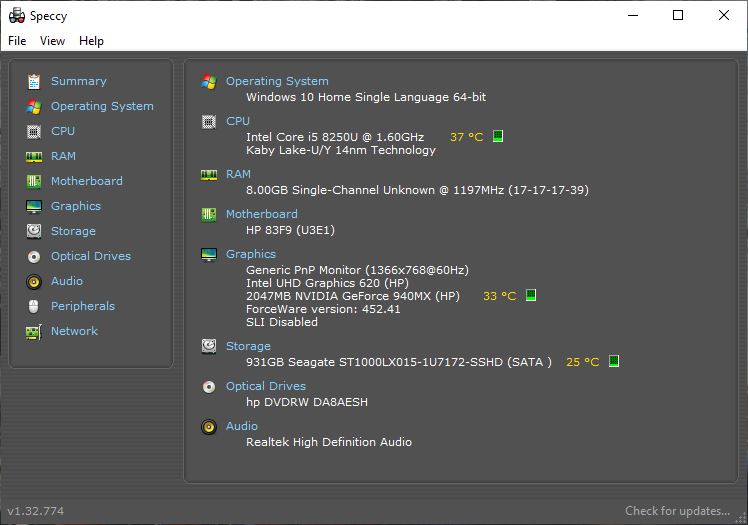Image resolution: width=748 pixels, height=525 pixels.
Task: Select Audio in the sidebar
Action: click(67, 281)
